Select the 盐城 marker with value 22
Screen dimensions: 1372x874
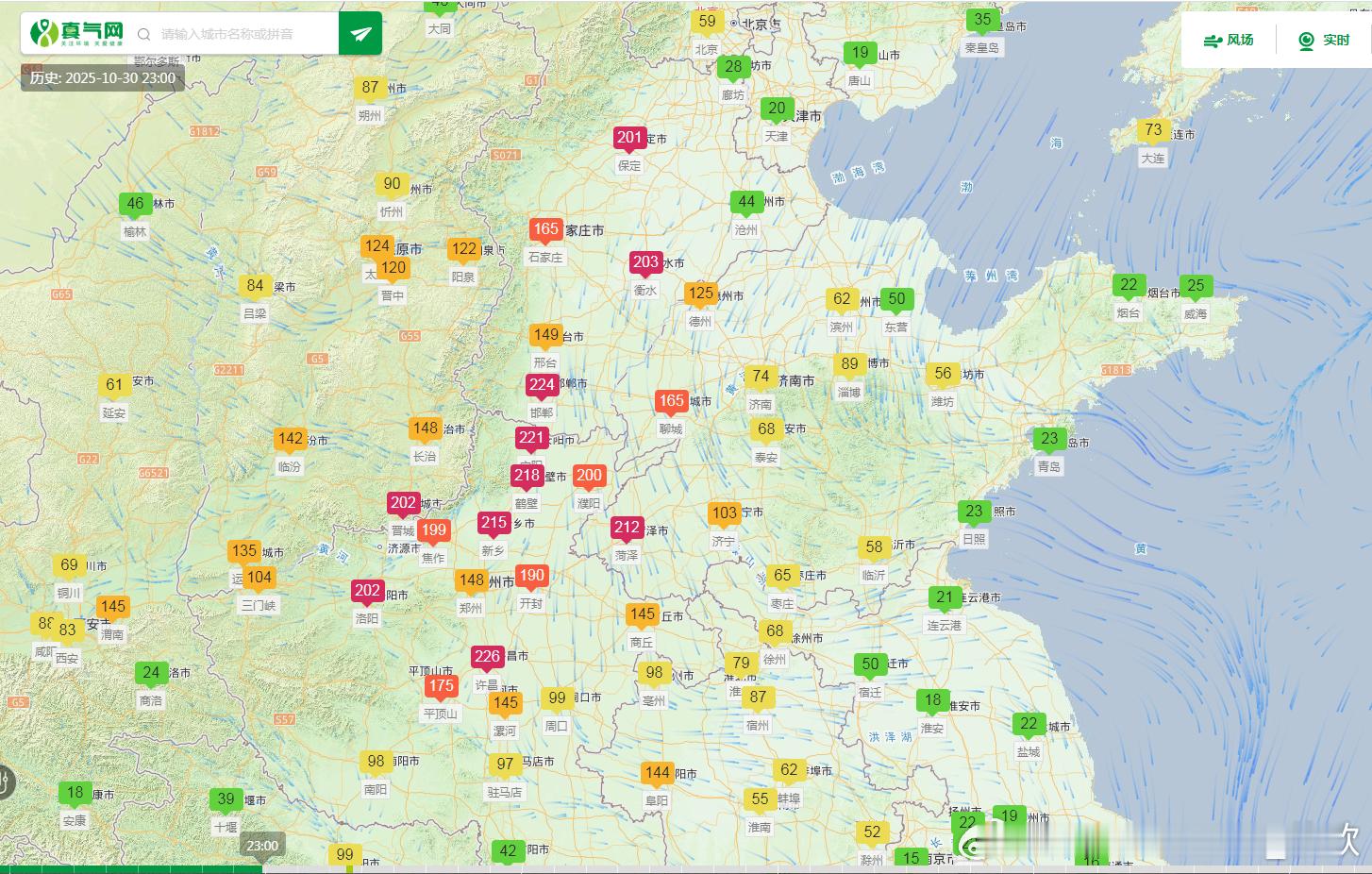point(1029,726)
